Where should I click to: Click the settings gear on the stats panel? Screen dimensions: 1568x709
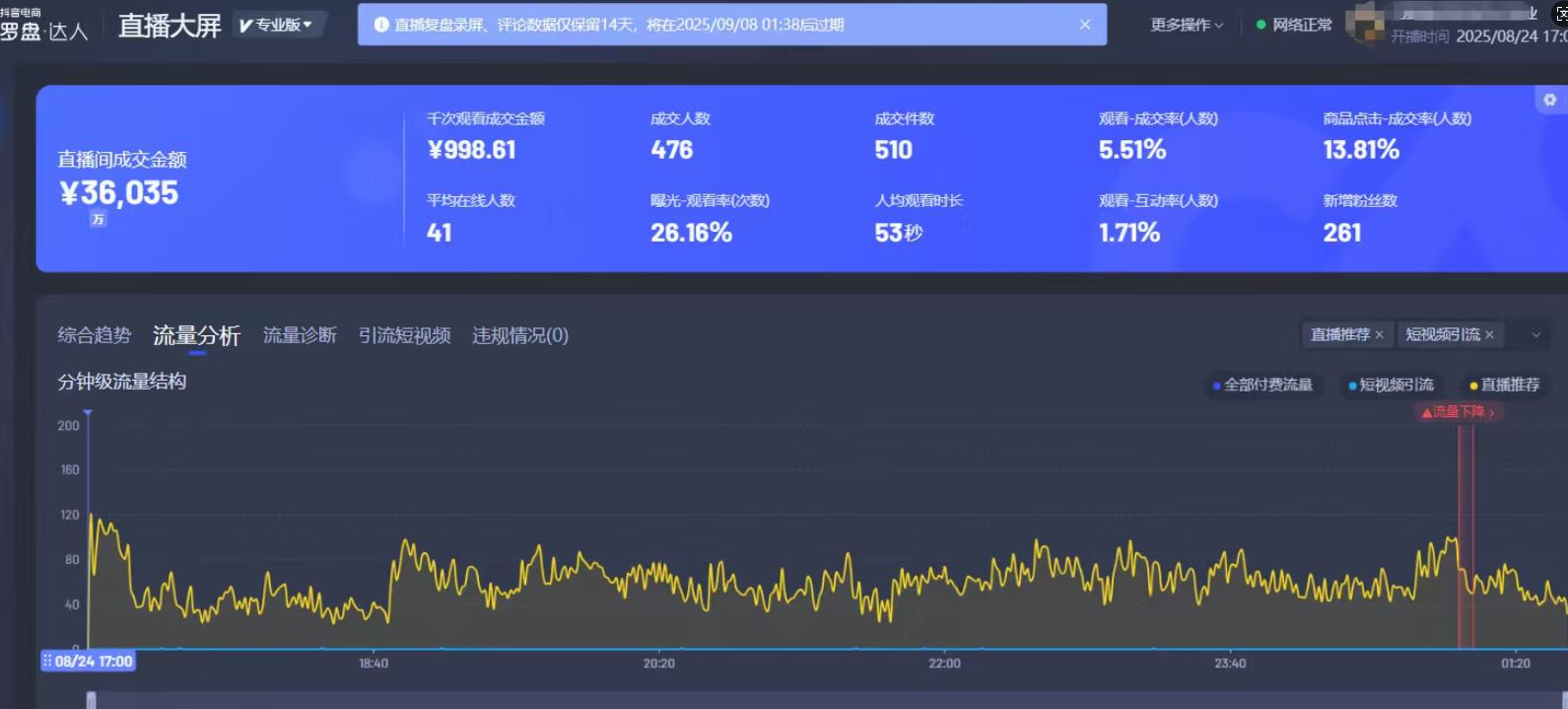(x=1549, y=100)
